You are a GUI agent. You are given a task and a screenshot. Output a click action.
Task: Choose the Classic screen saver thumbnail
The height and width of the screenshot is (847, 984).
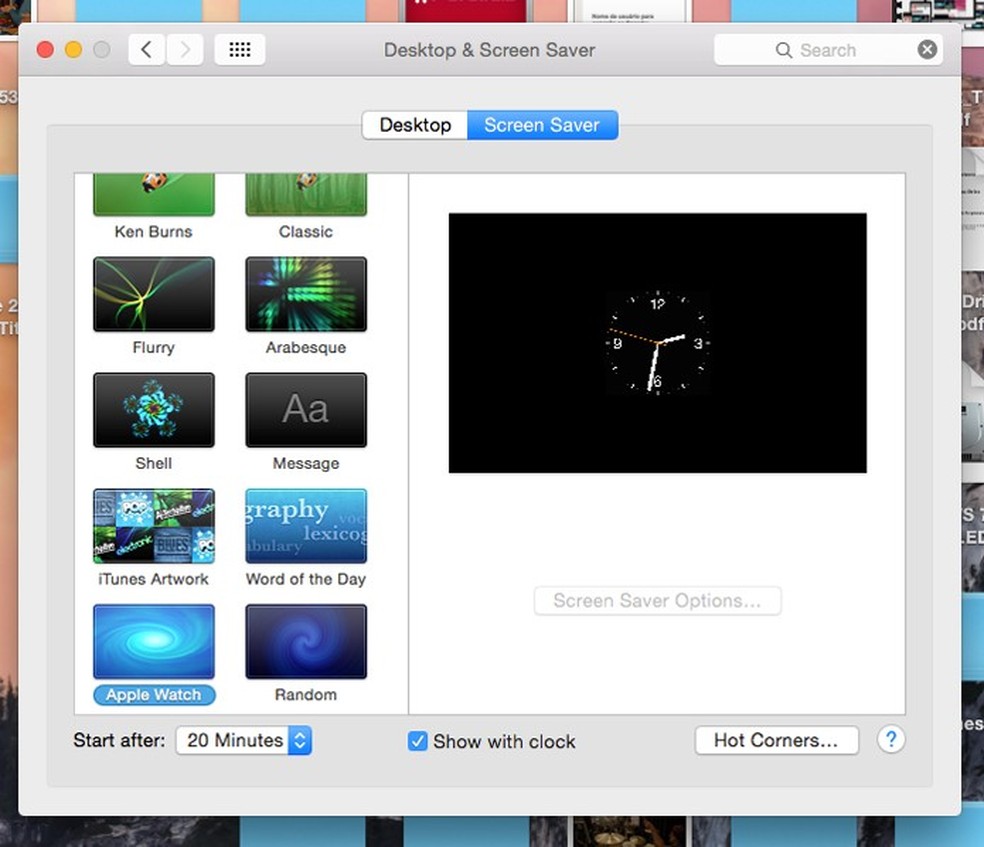click(306, 195)
